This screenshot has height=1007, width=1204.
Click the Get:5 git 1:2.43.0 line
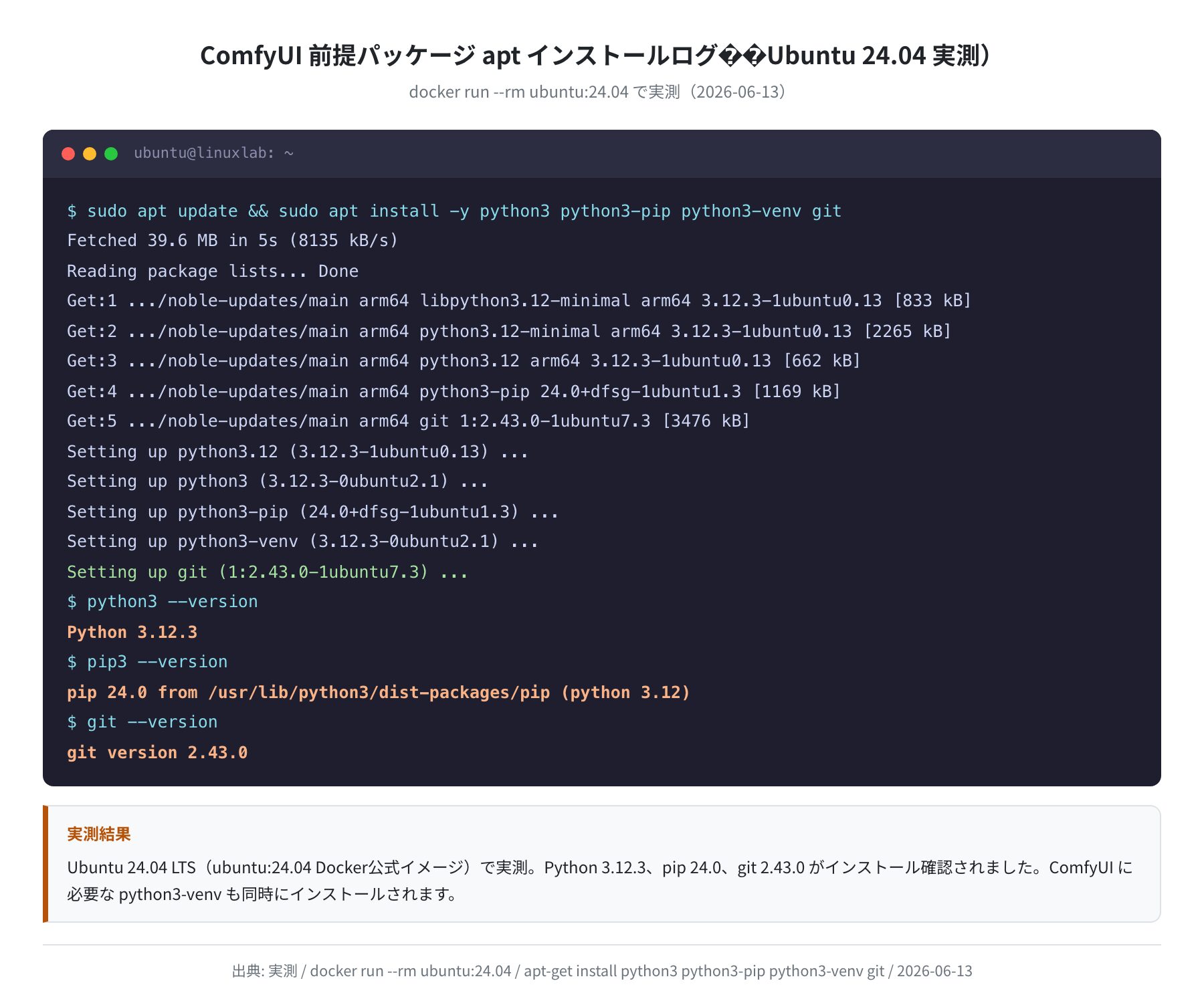pos(409,421)
